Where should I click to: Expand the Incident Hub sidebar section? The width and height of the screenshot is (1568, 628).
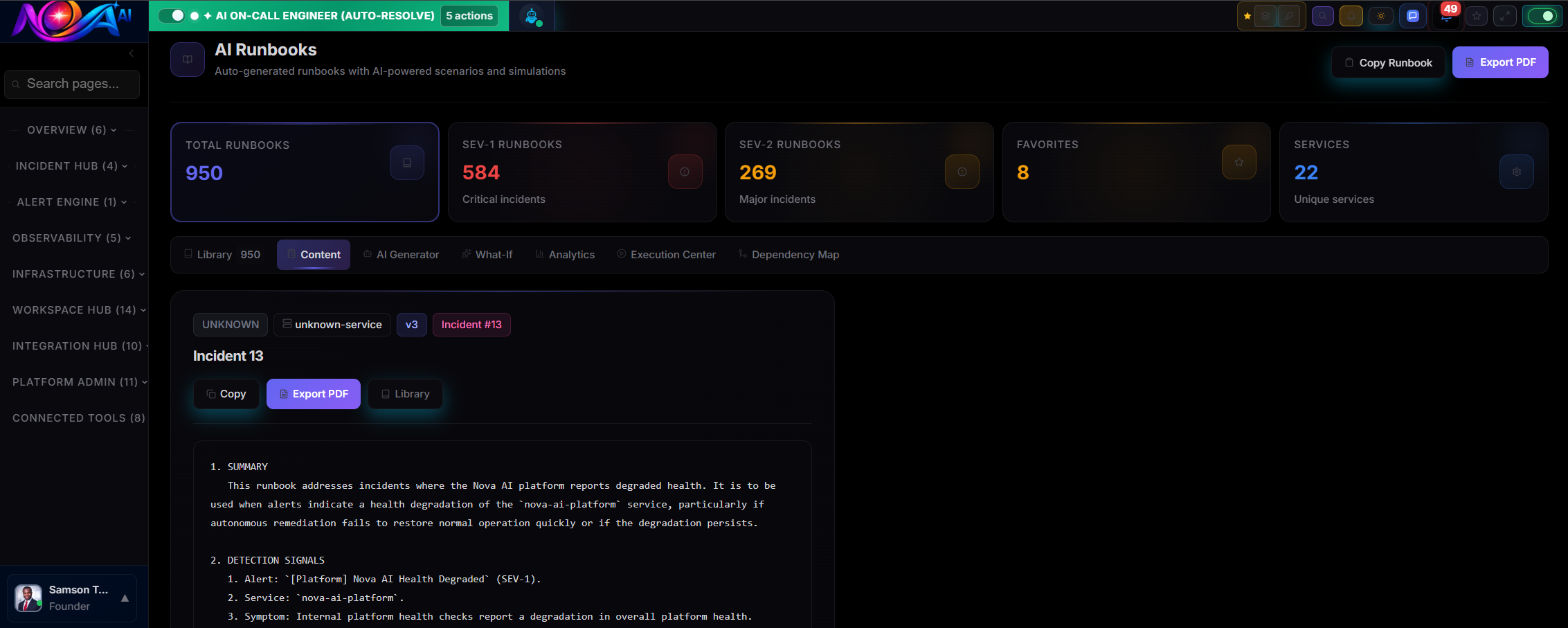[71, 166]
